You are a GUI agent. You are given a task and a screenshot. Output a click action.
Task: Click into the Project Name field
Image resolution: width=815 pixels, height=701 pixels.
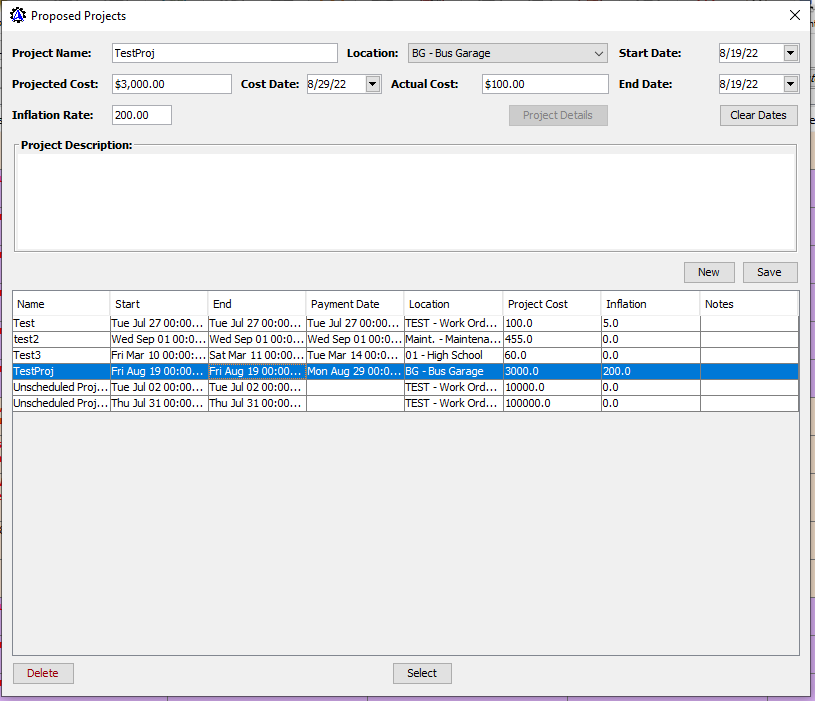pos(225,53)
